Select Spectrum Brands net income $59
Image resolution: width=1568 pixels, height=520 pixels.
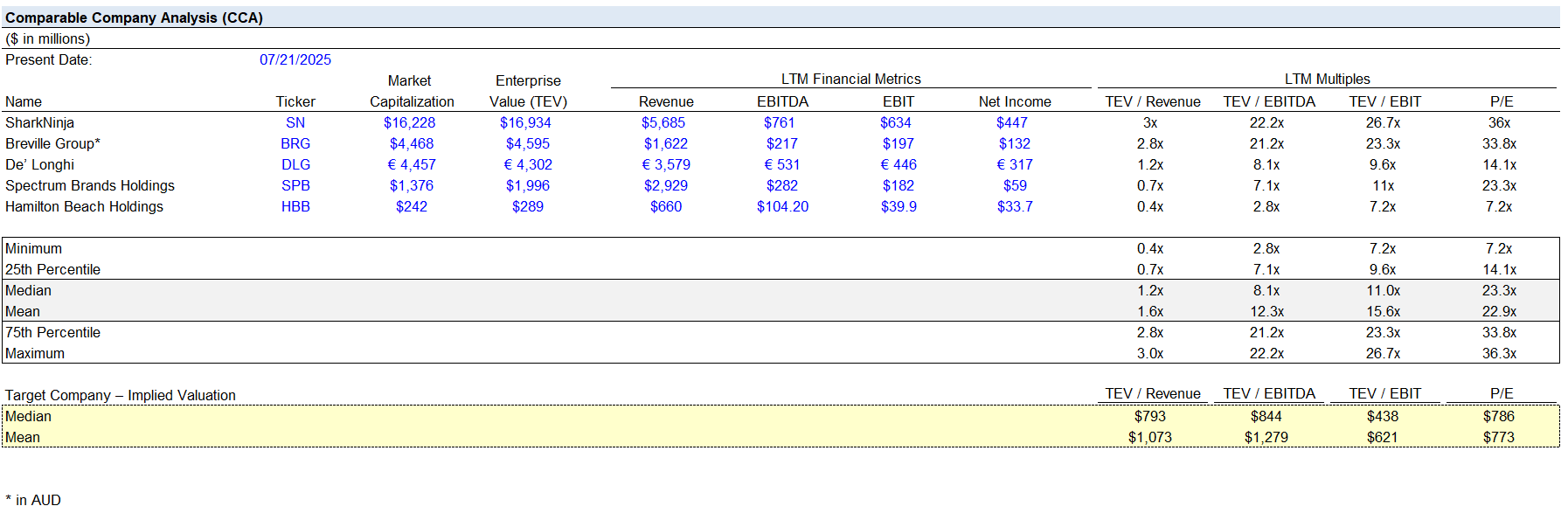click(x=1015, y=185)
